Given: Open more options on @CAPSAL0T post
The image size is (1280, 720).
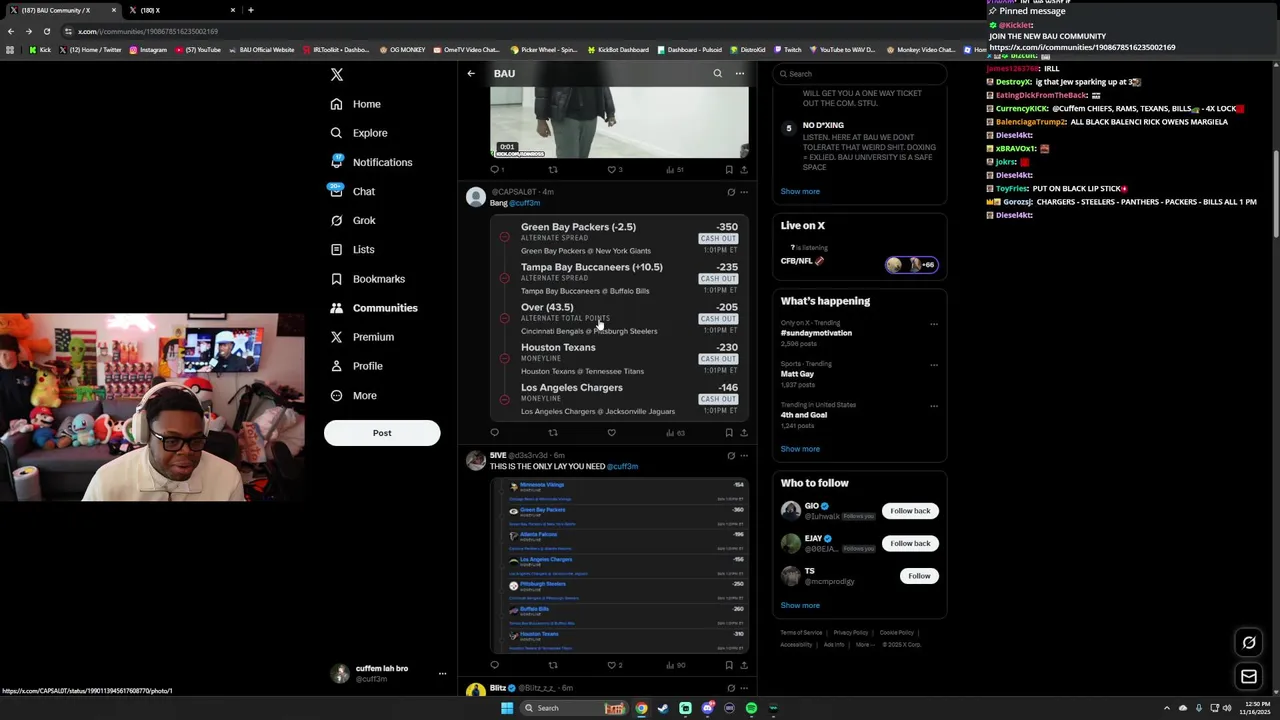Looking at the screenshot, I should point(744,192).
